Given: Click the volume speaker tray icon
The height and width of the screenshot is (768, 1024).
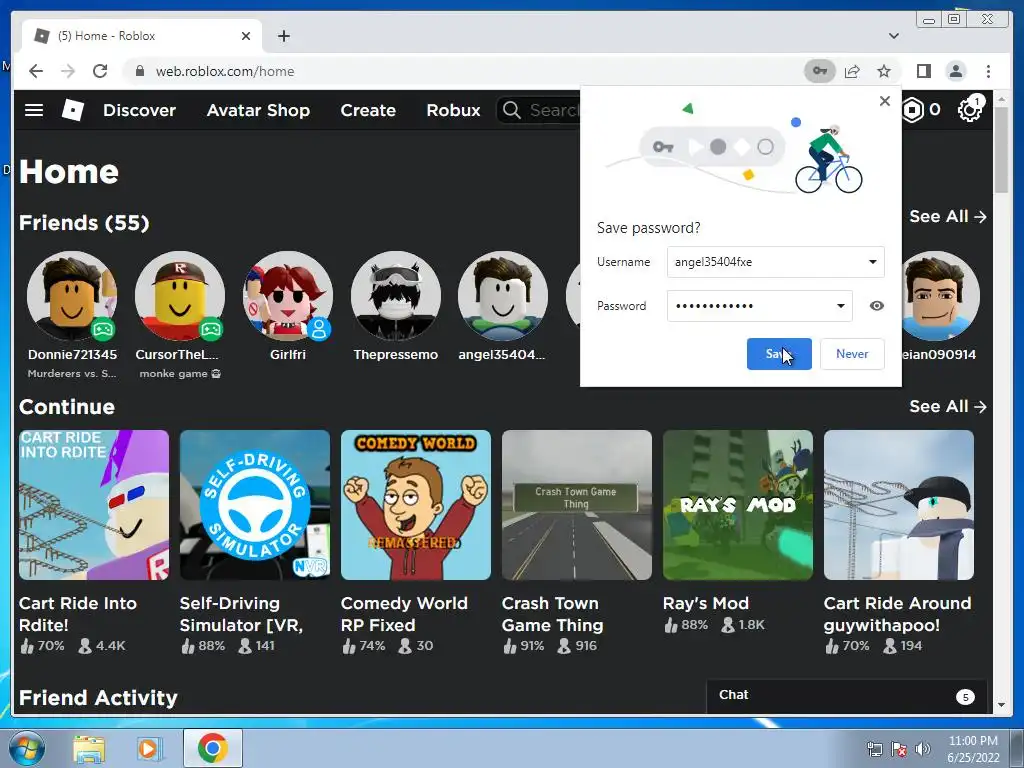Looking at the screenshot, I should 922,748.
